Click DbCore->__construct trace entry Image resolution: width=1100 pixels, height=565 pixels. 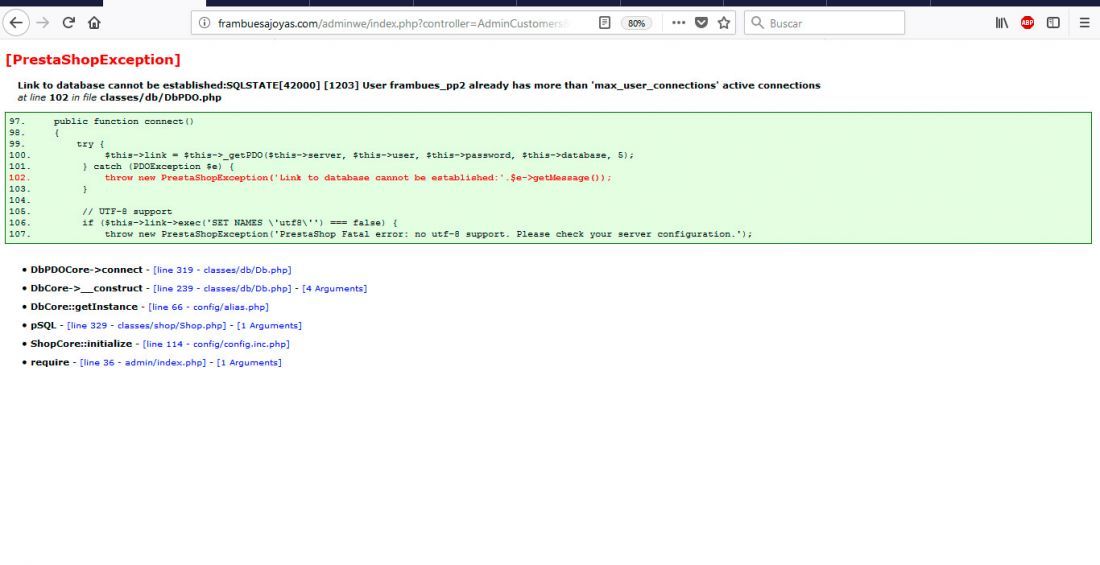click(86, 288)
